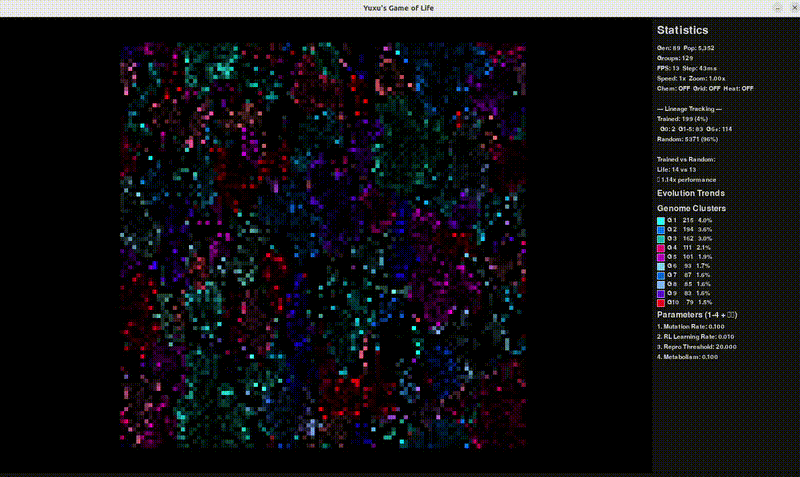Click the Pop: 5,352 population value
Viewport: 800px width, 477px height.
[x=699, y=48]
